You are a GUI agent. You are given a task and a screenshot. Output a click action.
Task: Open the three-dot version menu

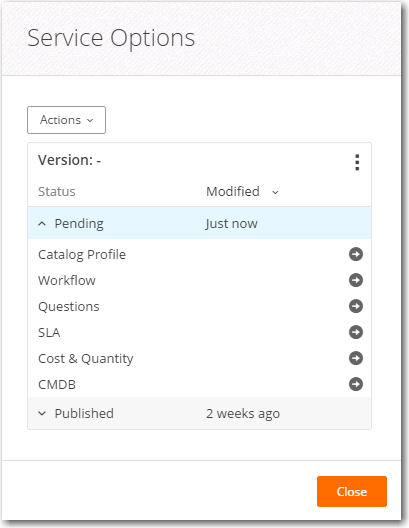coord(357,162)
